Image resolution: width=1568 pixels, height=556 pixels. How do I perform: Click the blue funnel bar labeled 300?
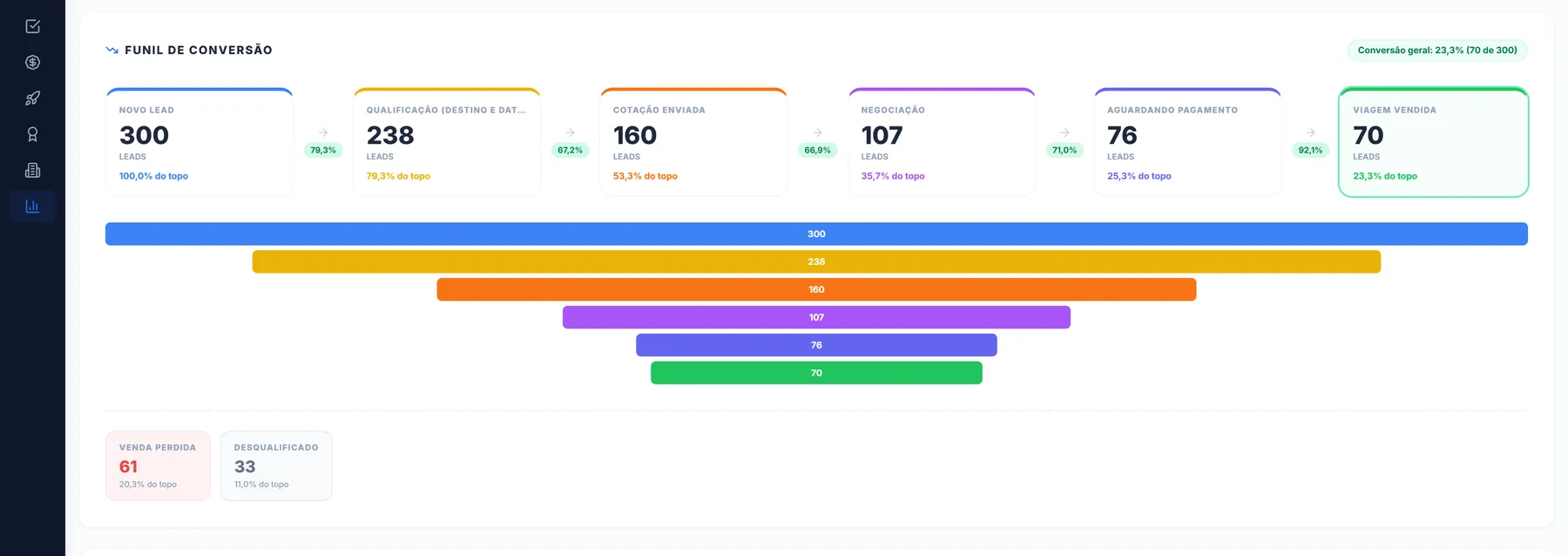(816, 234)
